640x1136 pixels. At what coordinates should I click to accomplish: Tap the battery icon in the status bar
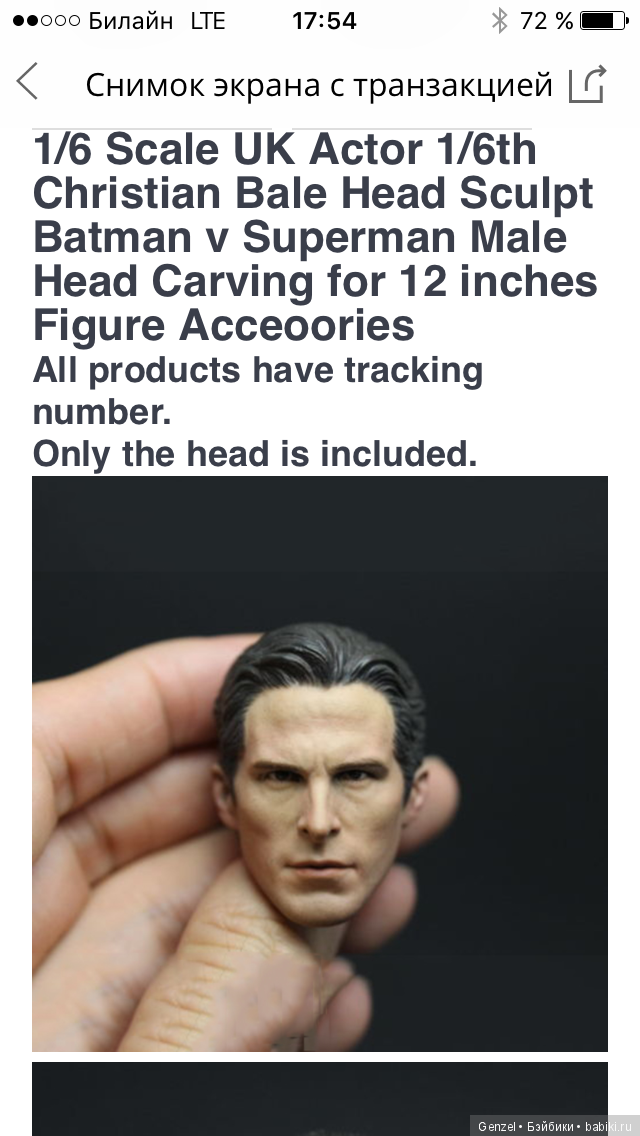(x=604, y=21)
